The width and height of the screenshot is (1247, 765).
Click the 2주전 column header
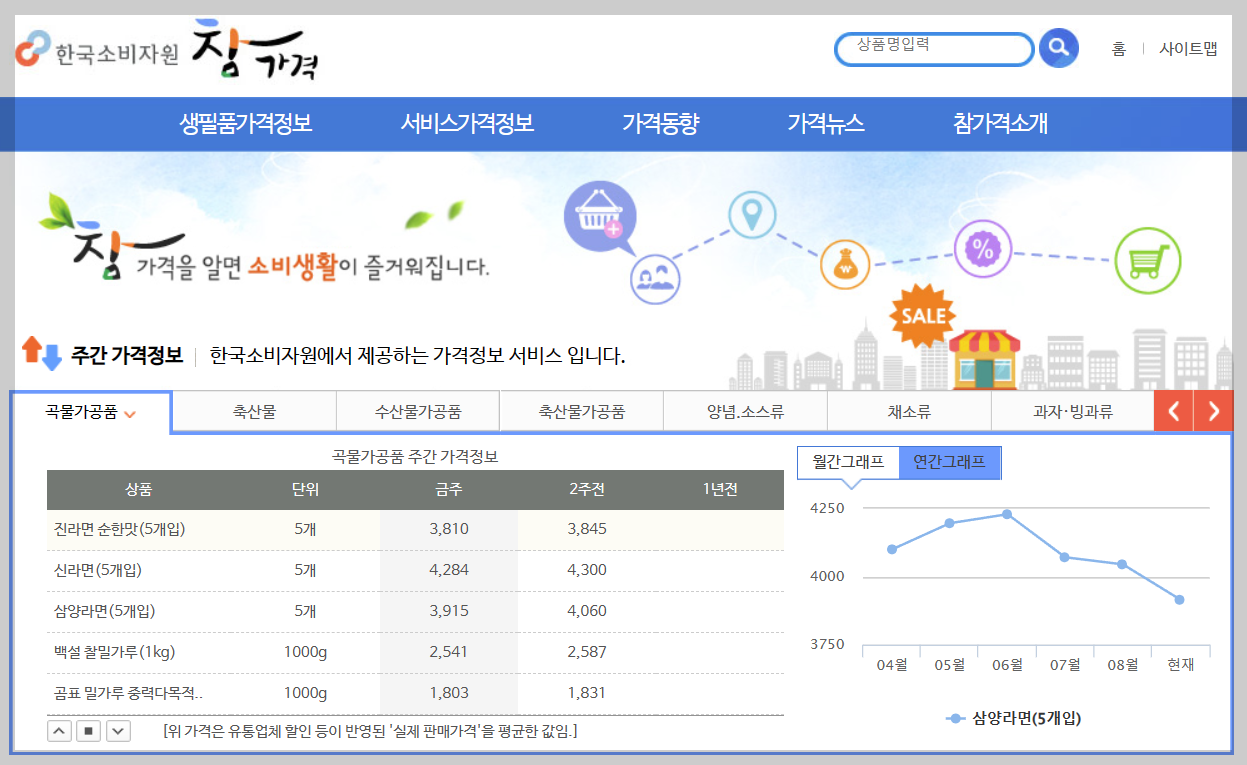point(587,490)
